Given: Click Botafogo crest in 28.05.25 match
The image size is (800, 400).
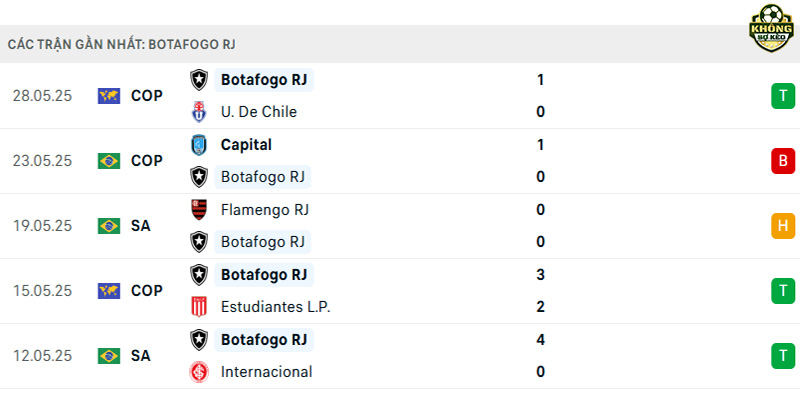Looking at the screenshot, I should click(199, 80).
